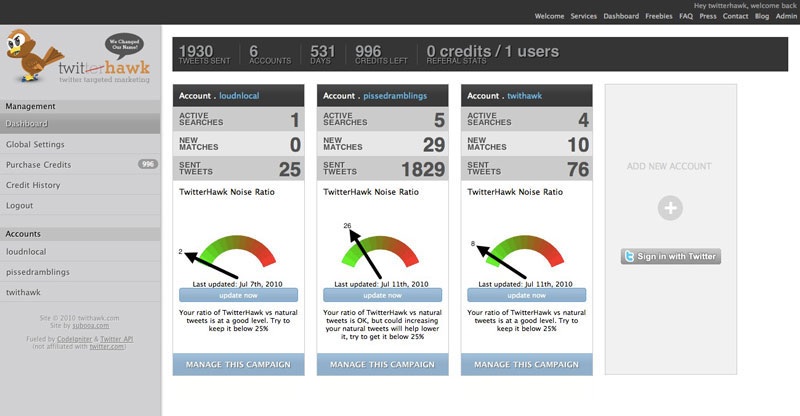Click Logout in sidebar
The height and width of the screenshot is (416, 800).
pos(80,206)
